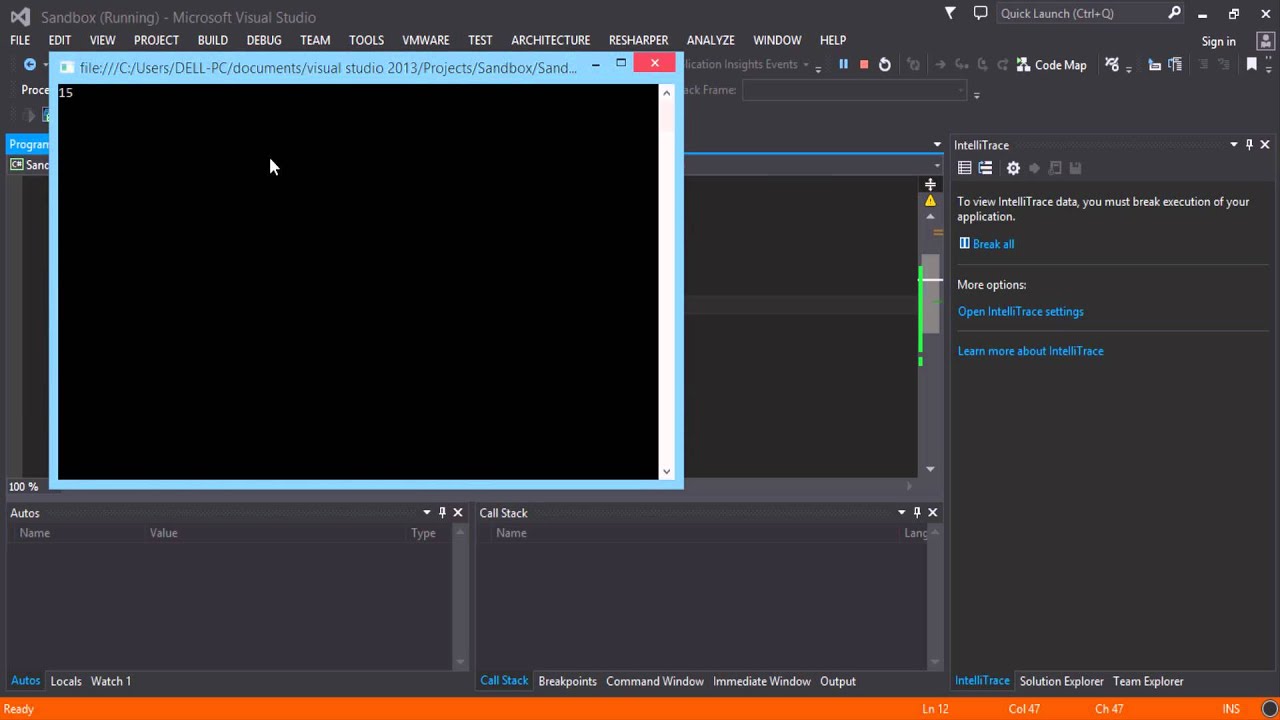Pin the Autos panel
1280x720 pixels.
(442, 512)
